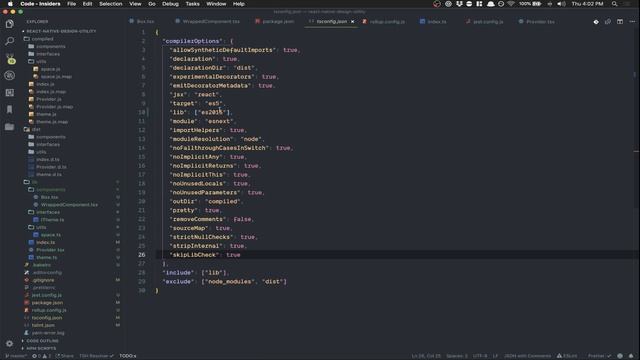Collapse the REACT-NATIVE-DESIGN-UTILITY root
The height and width of the screenshot is (360, 640).
[x=59, y=31]
